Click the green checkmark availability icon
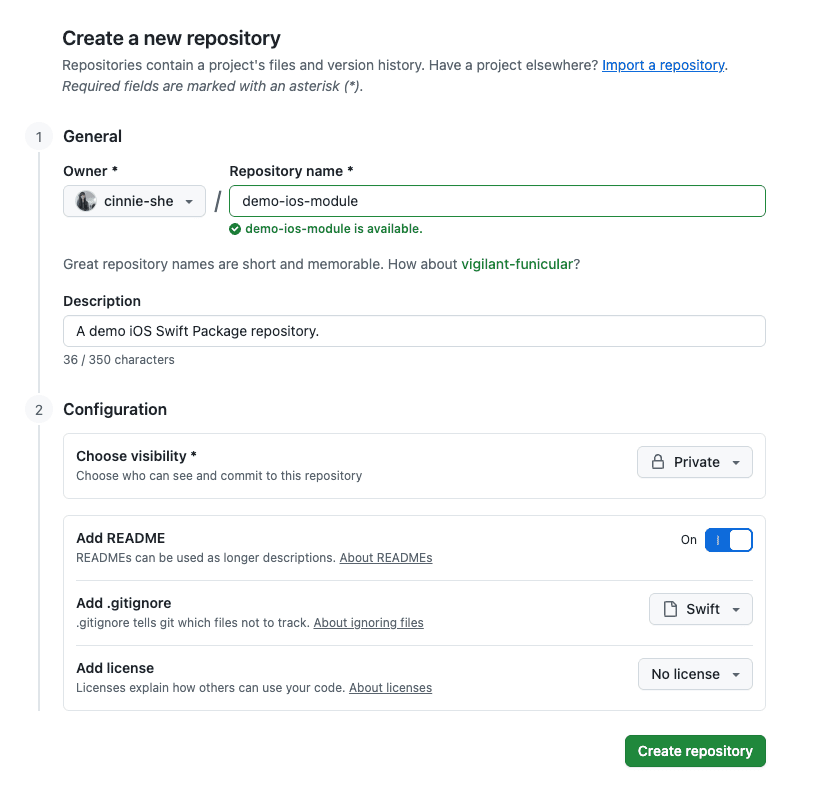813x797 pixels. click(x=235, y=229)
